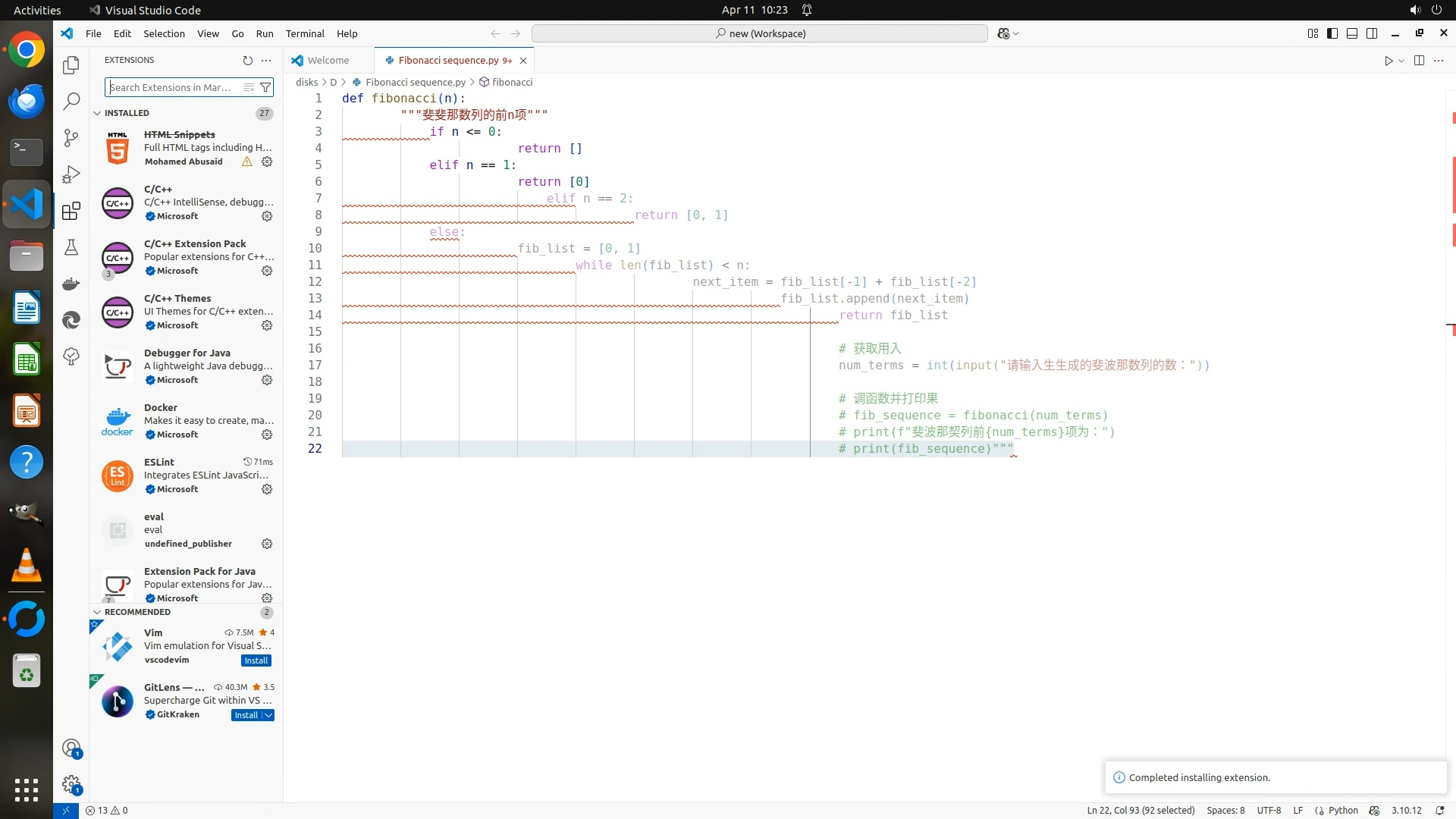
Task: Open the Explorer view in activity bar
Action: [x=71, y=65]
